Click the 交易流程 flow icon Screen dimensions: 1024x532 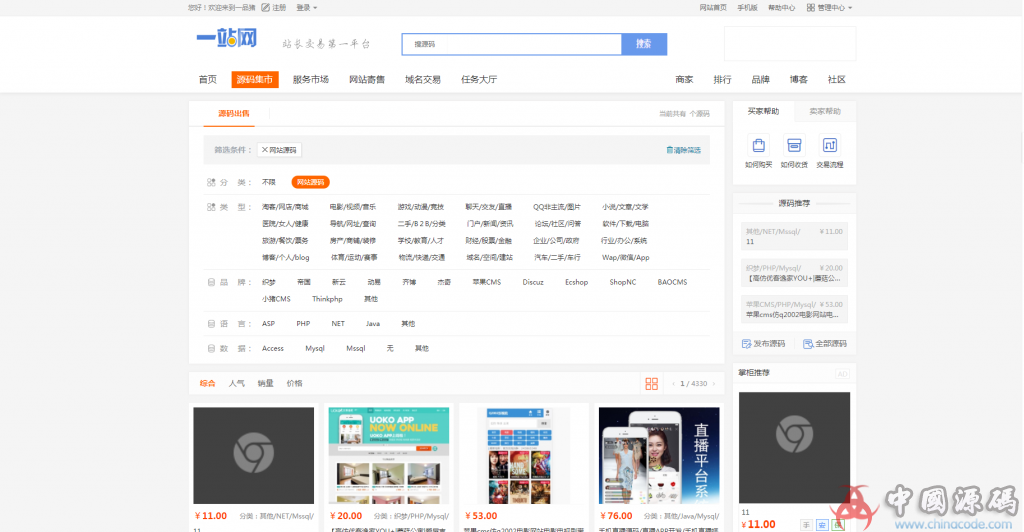coord(829,145)
